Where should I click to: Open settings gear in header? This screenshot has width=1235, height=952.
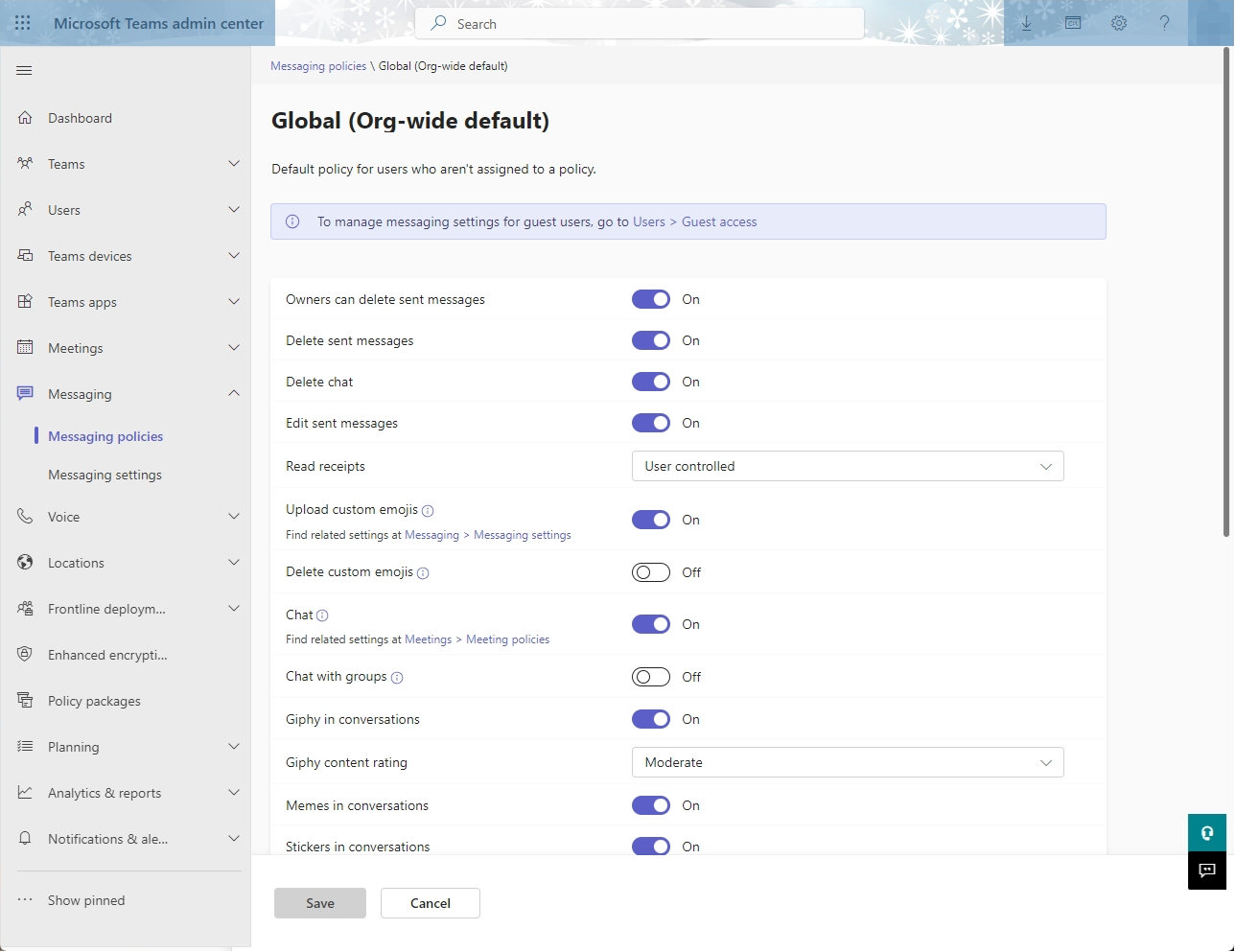point(1119,23)
